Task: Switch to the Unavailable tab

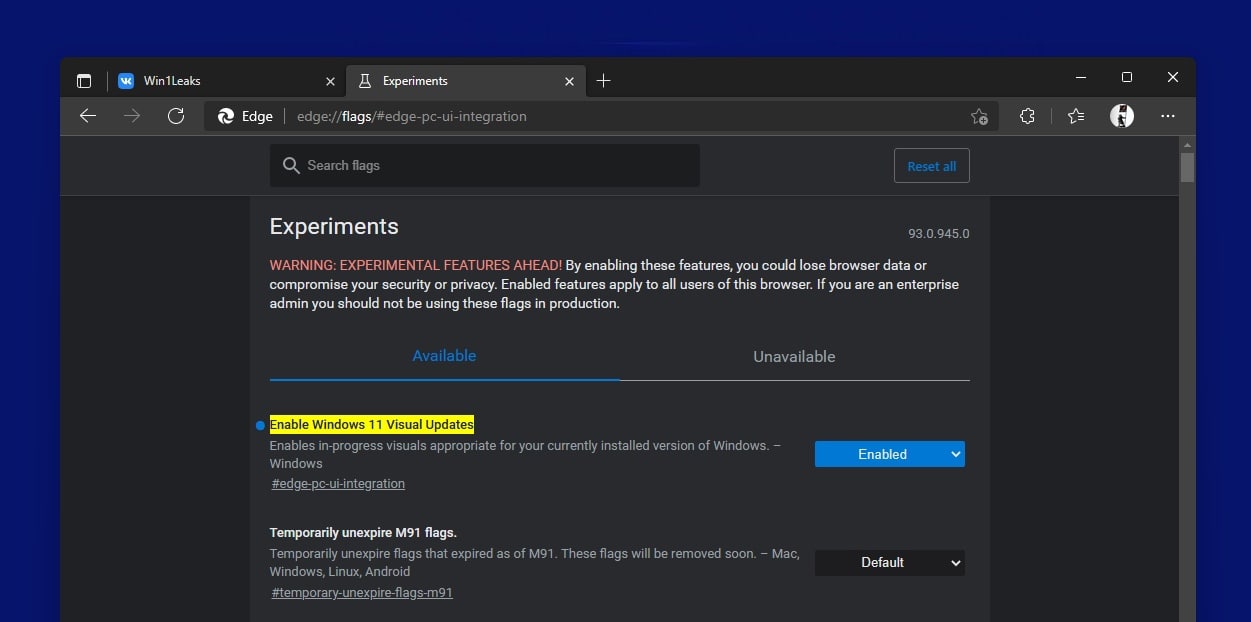Action: [794, 356]
